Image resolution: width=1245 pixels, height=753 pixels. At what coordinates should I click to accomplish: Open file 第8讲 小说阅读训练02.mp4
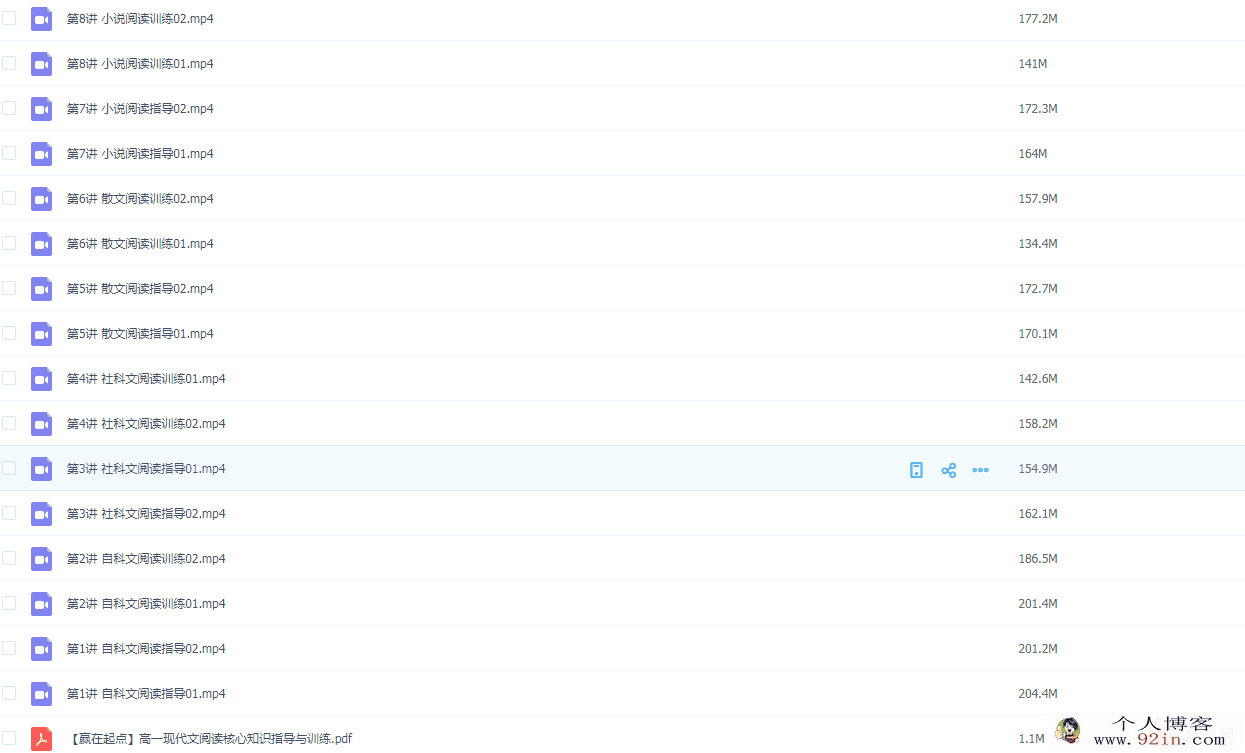pos(140,19)
